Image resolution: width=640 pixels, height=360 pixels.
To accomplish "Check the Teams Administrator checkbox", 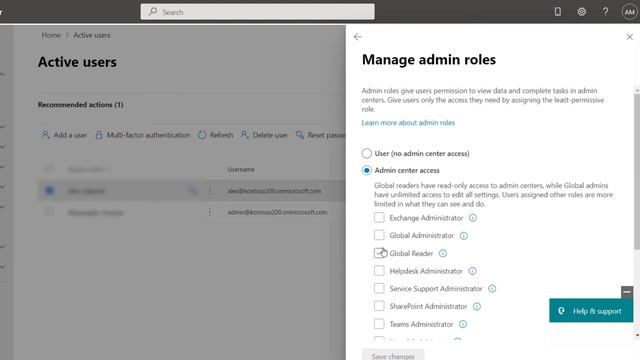I will click(x=379, y=324).
